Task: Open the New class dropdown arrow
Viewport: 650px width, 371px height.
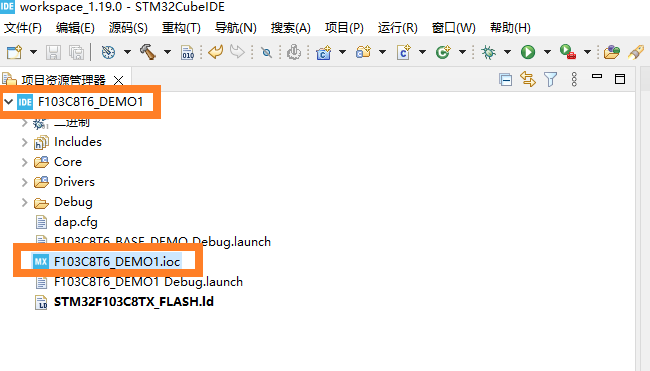Action: pos(462,52)
